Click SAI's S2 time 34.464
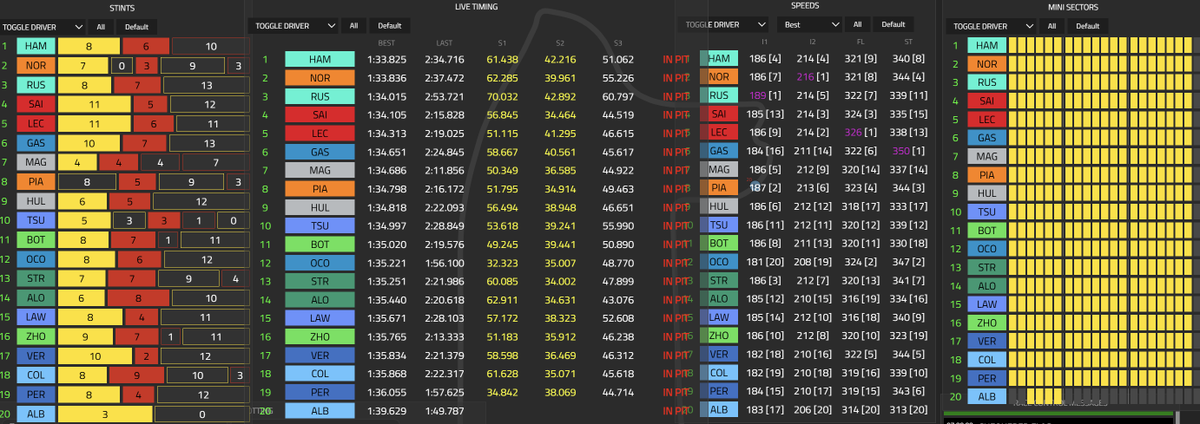The width and height of the screenshot is (1200, 424). [x=560, y=115]
